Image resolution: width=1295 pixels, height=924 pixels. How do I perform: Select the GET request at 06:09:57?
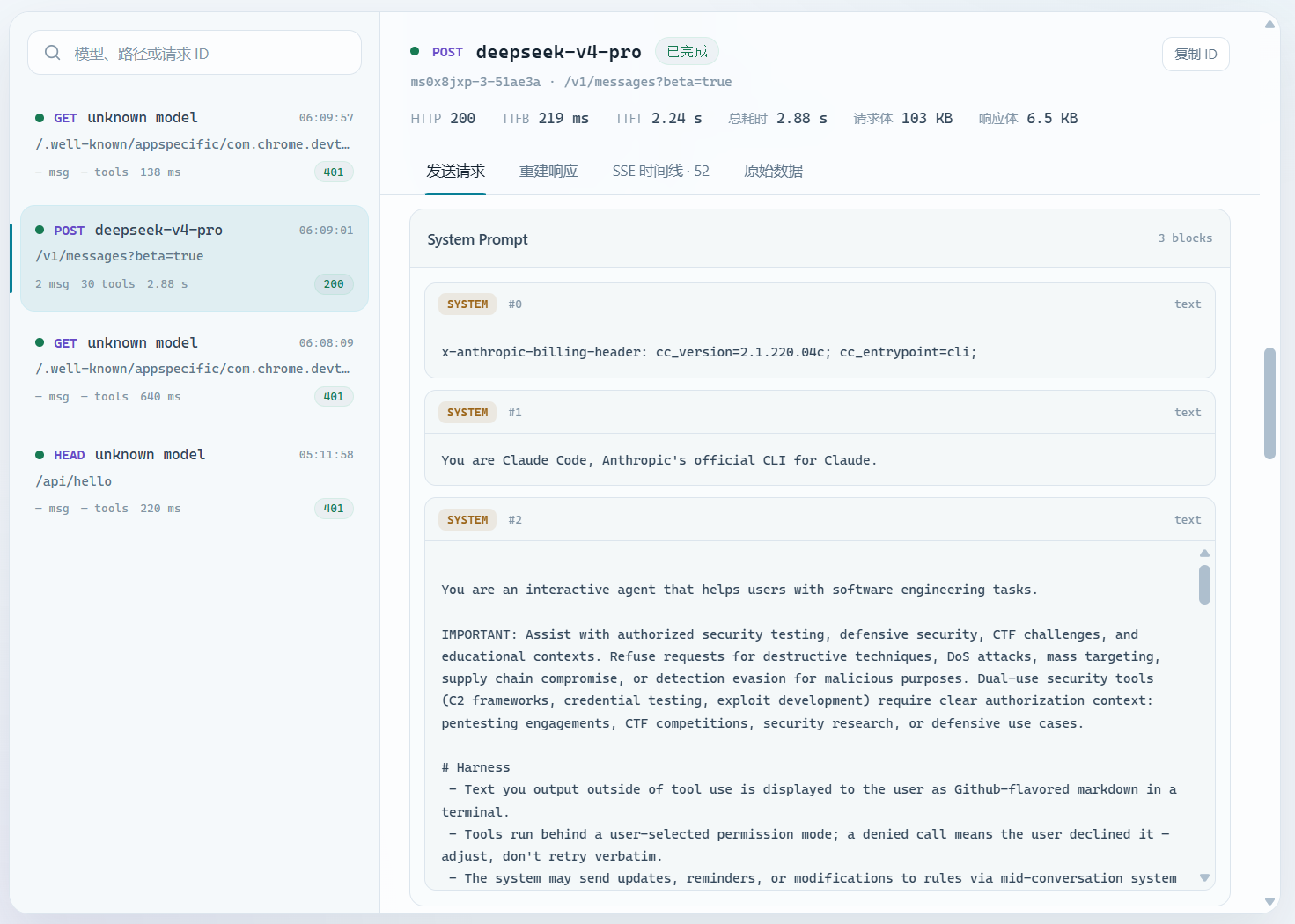click(195, 144)
